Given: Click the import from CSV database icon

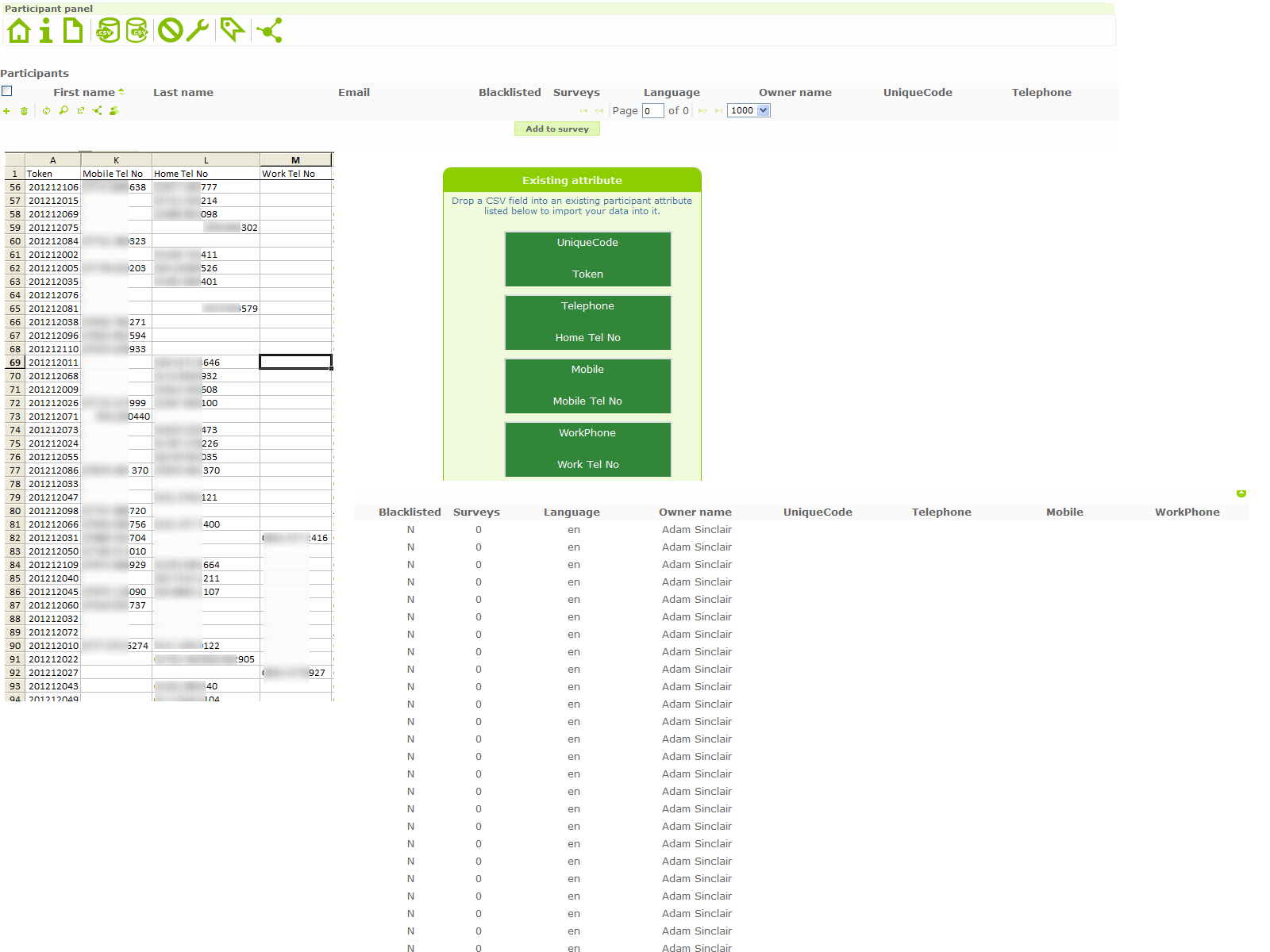Looking at the screenshot, I should (x=108, y=31).
